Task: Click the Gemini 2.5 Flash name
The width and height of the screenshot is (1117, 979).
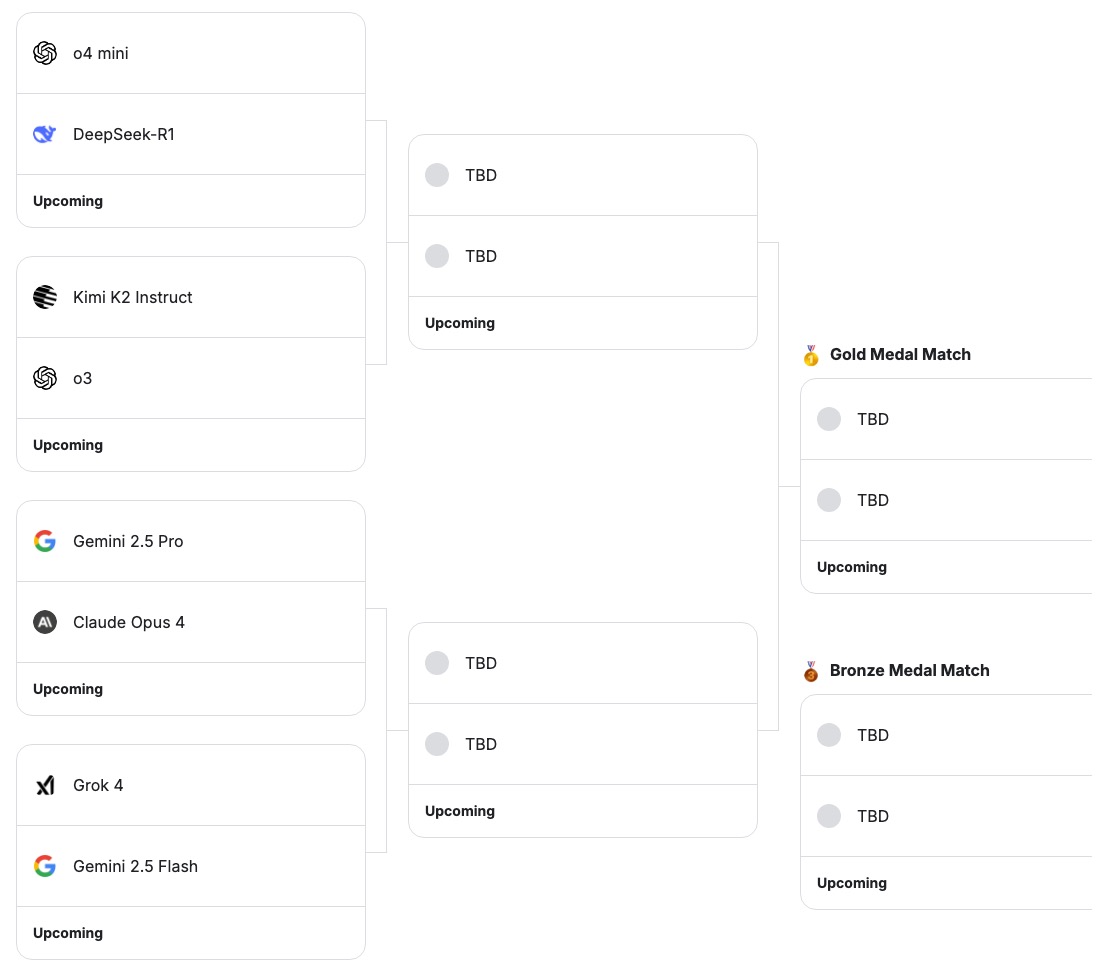Action: [135, 866]
